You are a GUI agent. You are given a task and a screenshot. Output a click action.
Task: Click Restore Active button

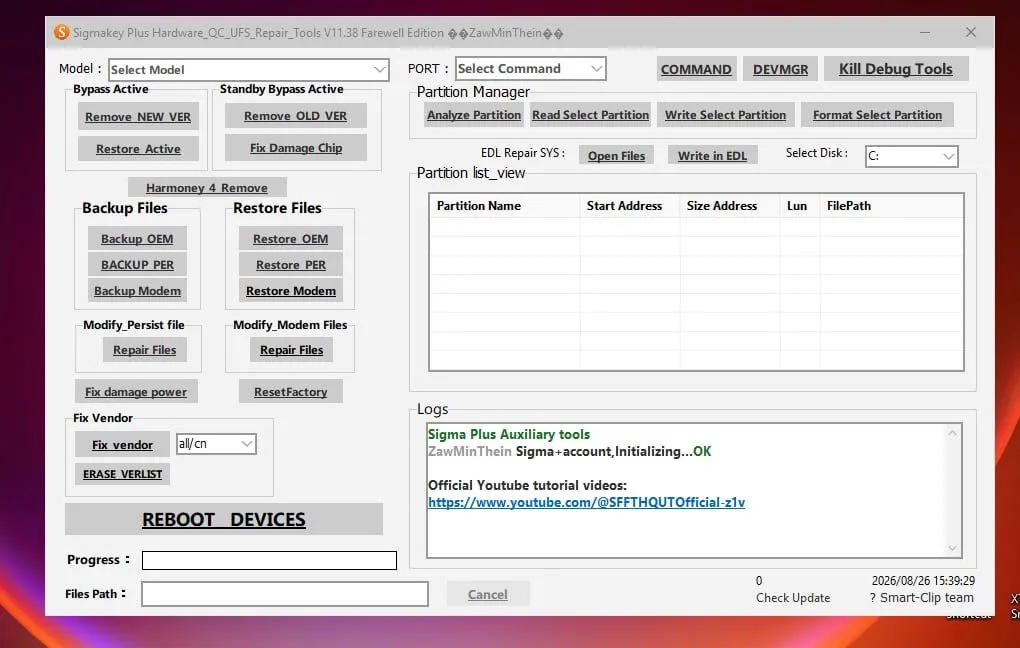138,149
